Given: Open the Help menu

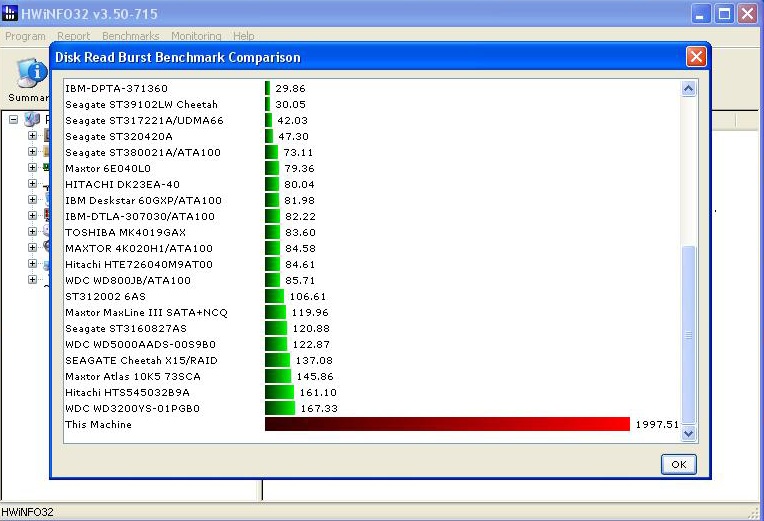Looking at the screenshot, I should 244,36.
